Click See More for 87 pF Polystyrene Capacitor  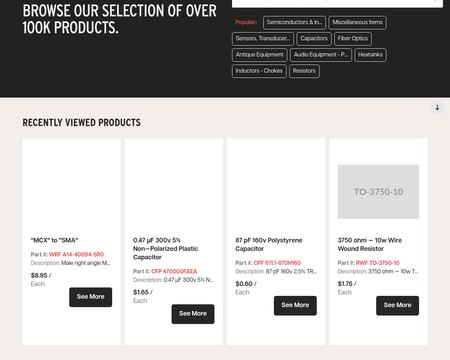coord(295,305)
